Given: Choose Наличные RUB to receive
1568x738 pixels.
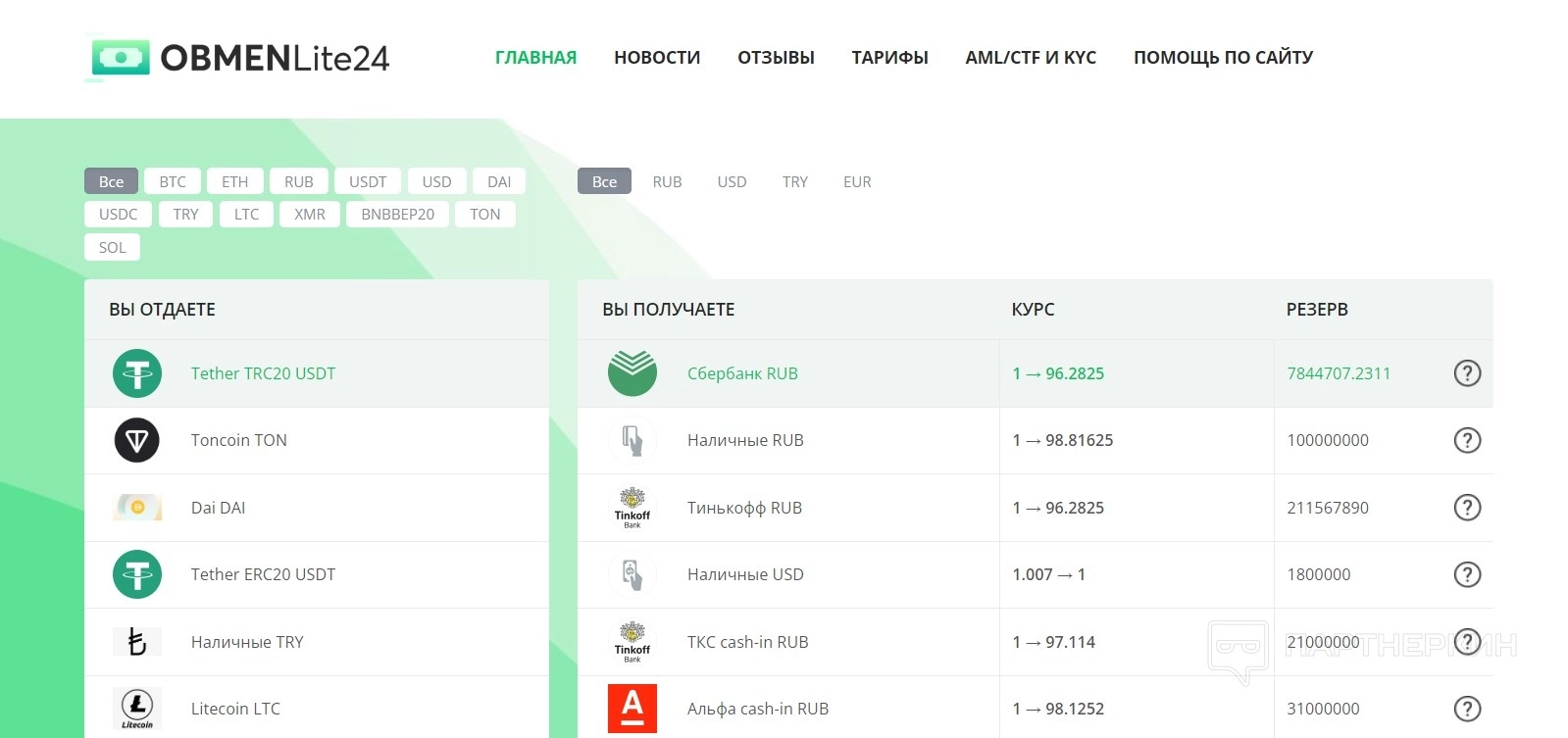Looking at the screenshot, I should 1036,441.
